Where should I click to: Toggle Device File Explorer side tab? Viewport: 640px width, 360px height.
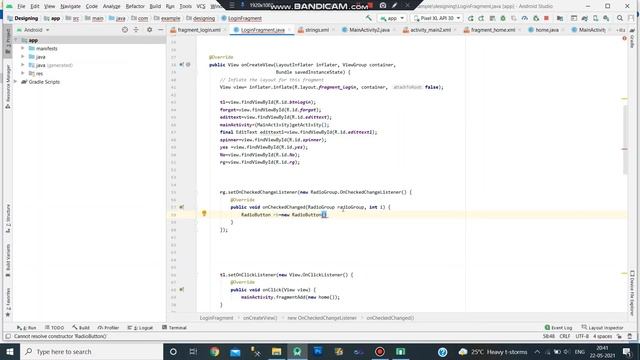coord(632,293)
